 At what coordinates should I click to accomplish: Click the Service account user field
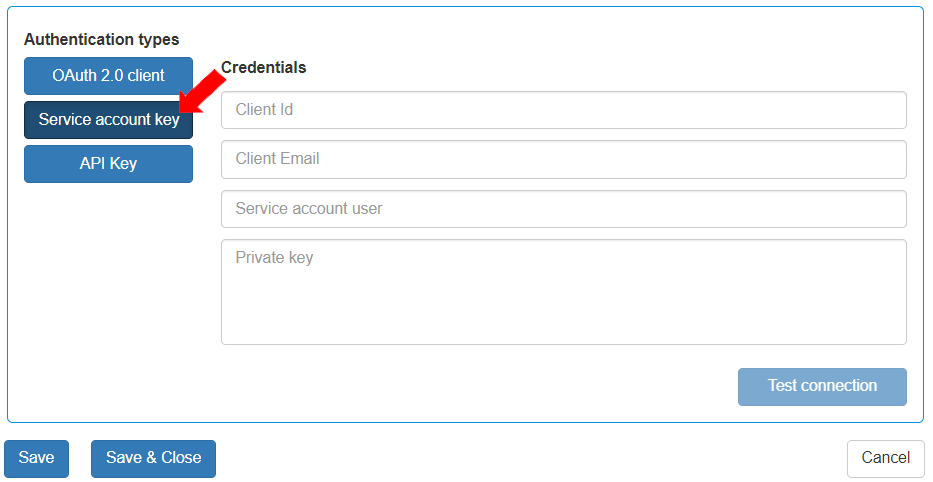pyautogui.click(x=563, y=209)
